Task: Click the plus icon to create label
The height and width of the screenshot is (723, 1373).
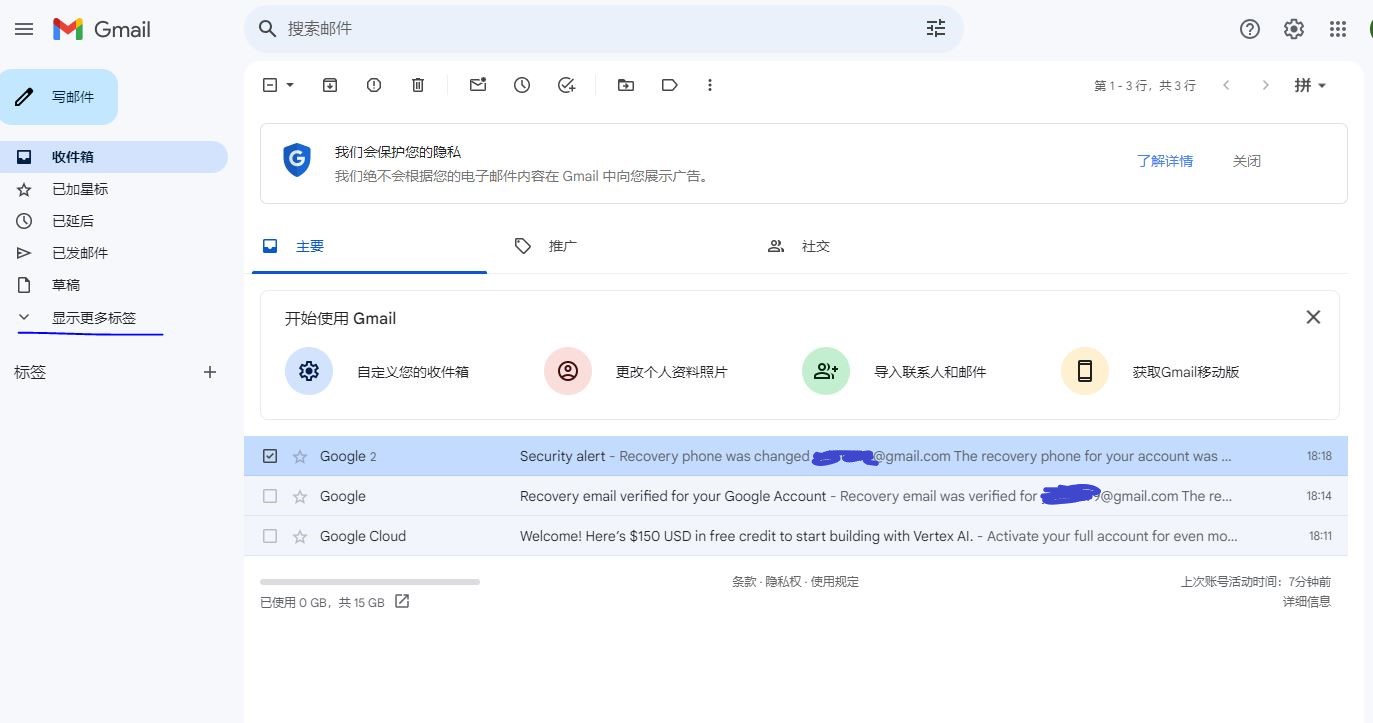Action: [210, 372]
